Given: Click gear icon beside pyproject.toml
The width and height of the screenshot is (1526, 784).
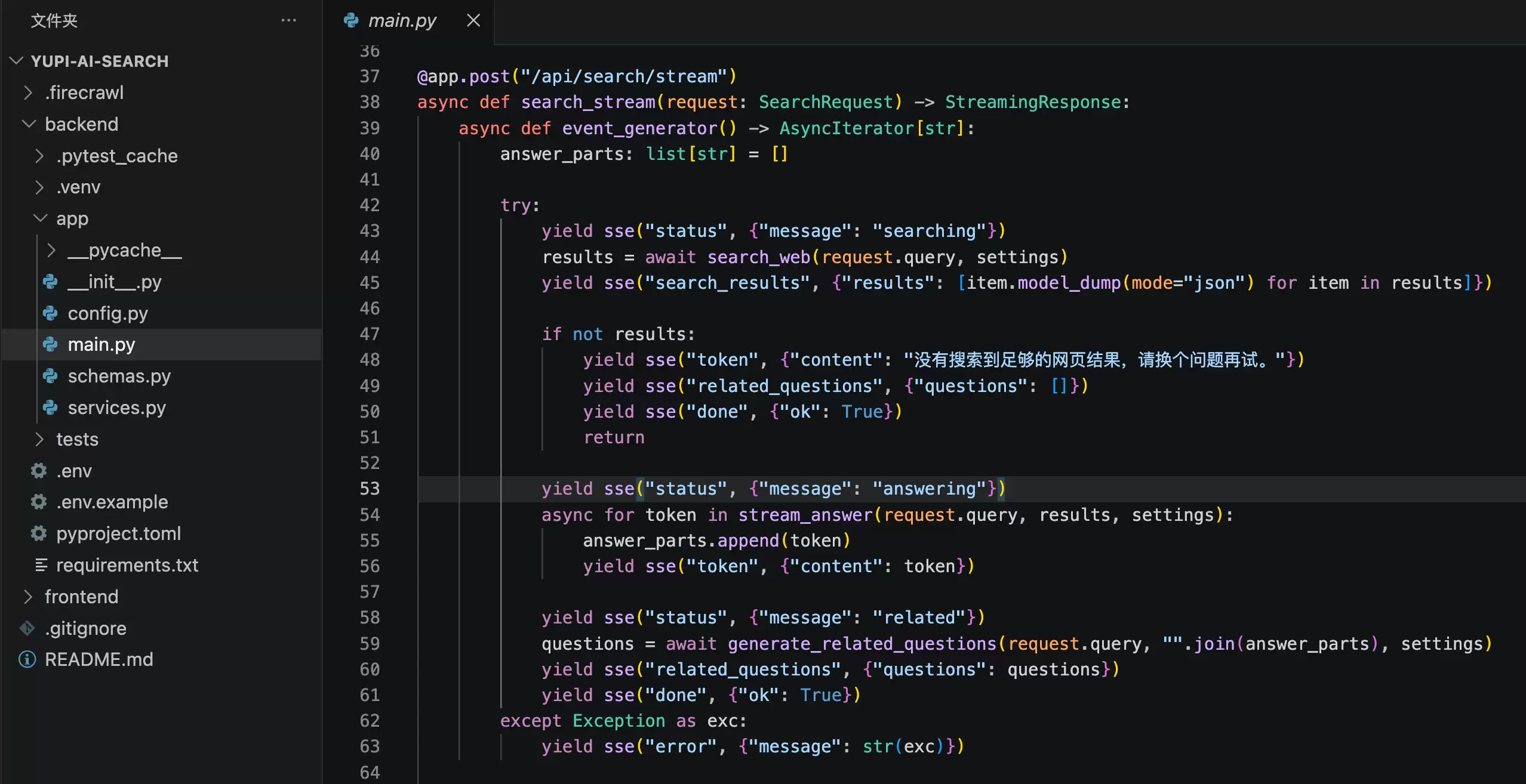Looking at the screenshot, I should [x=39, y=533].
